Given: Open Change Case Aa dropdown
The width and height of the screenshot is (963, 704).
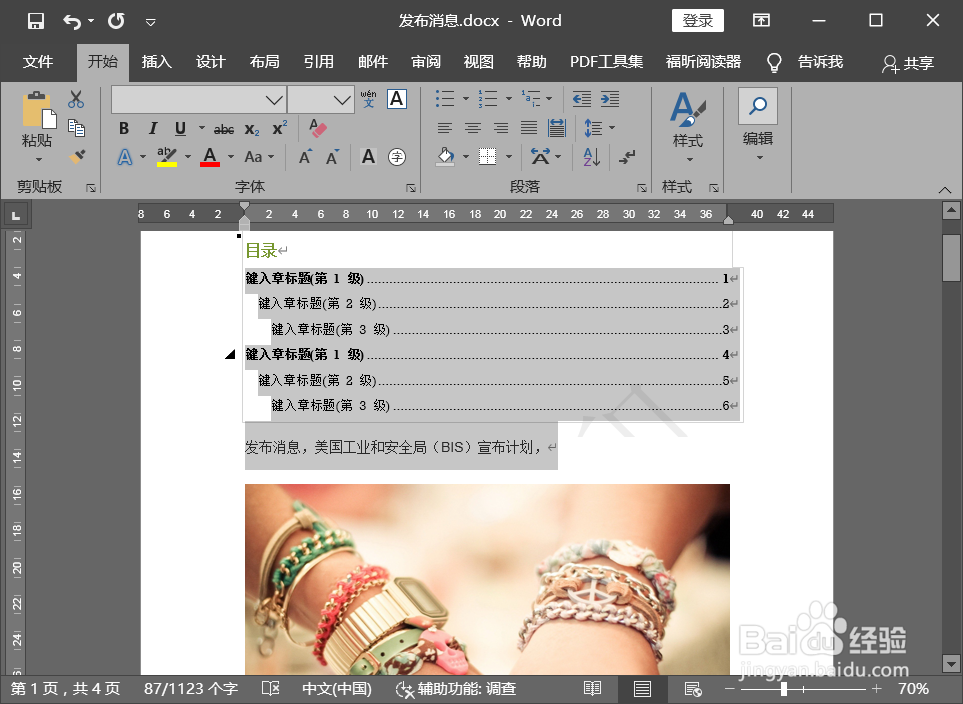Looking at the screenshot, I should [x=259, y=157].
